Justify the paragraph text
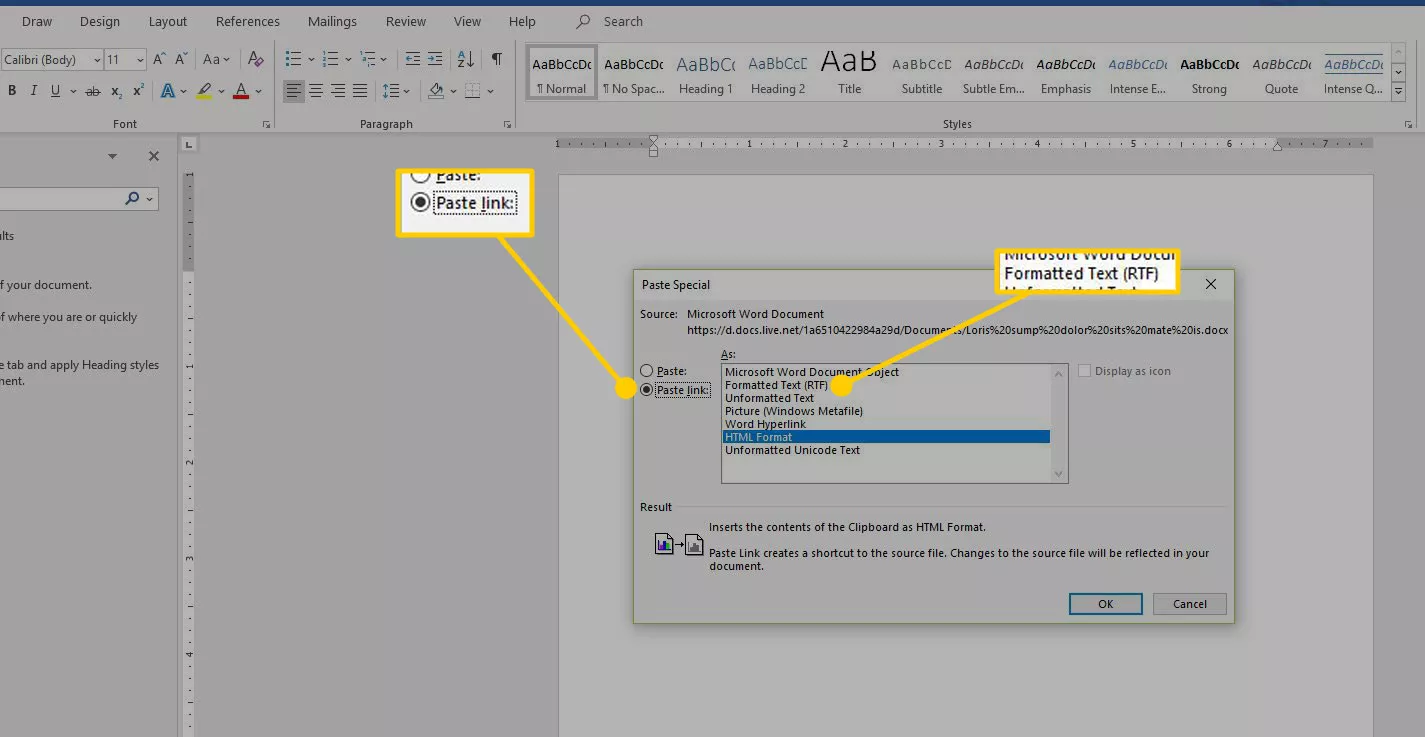1425x737 pixels. pos(360,91)
